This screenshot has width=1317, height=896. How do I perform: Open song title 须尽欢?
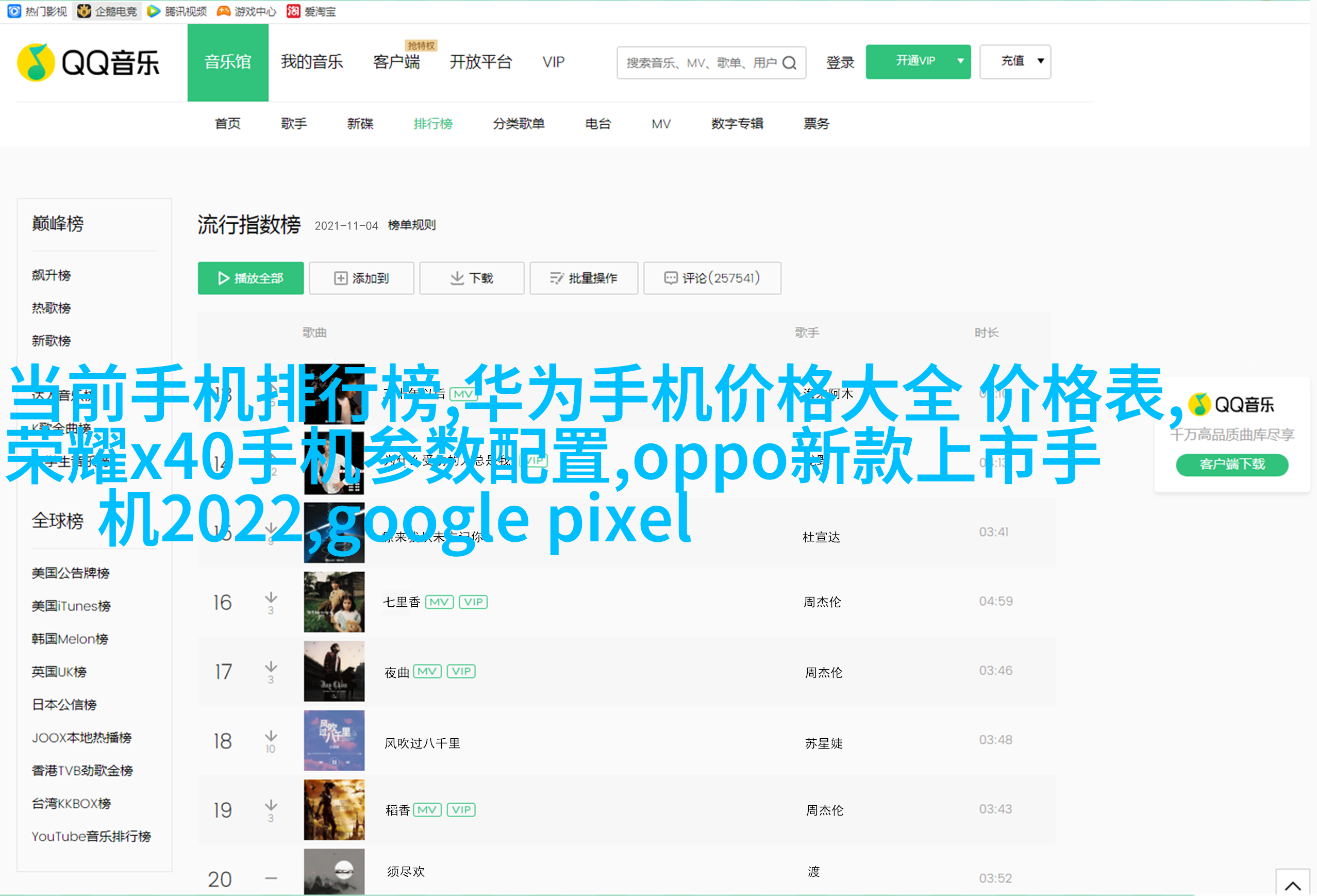406,872
